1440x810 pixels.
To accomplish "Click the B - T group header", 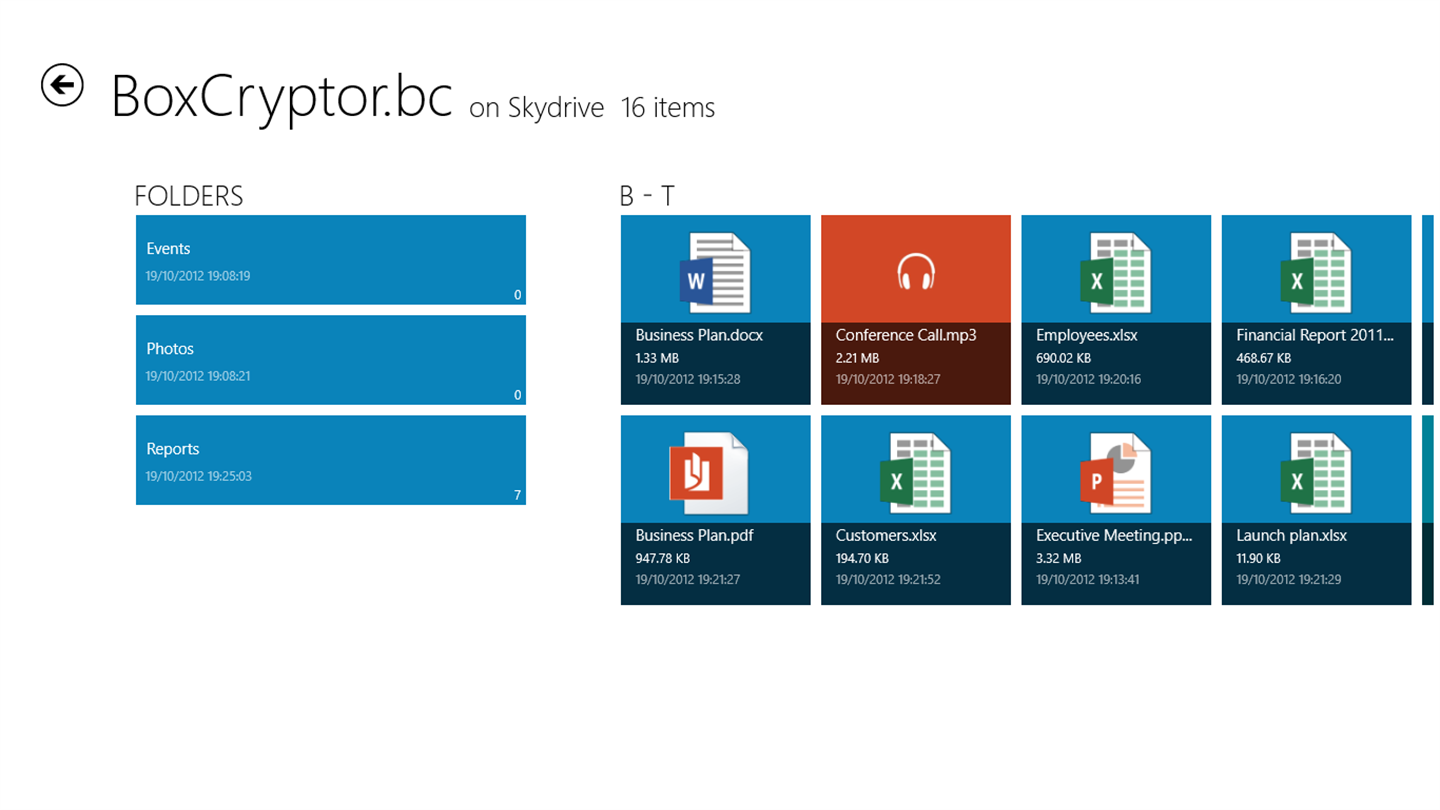I will (x=647, y=197).
